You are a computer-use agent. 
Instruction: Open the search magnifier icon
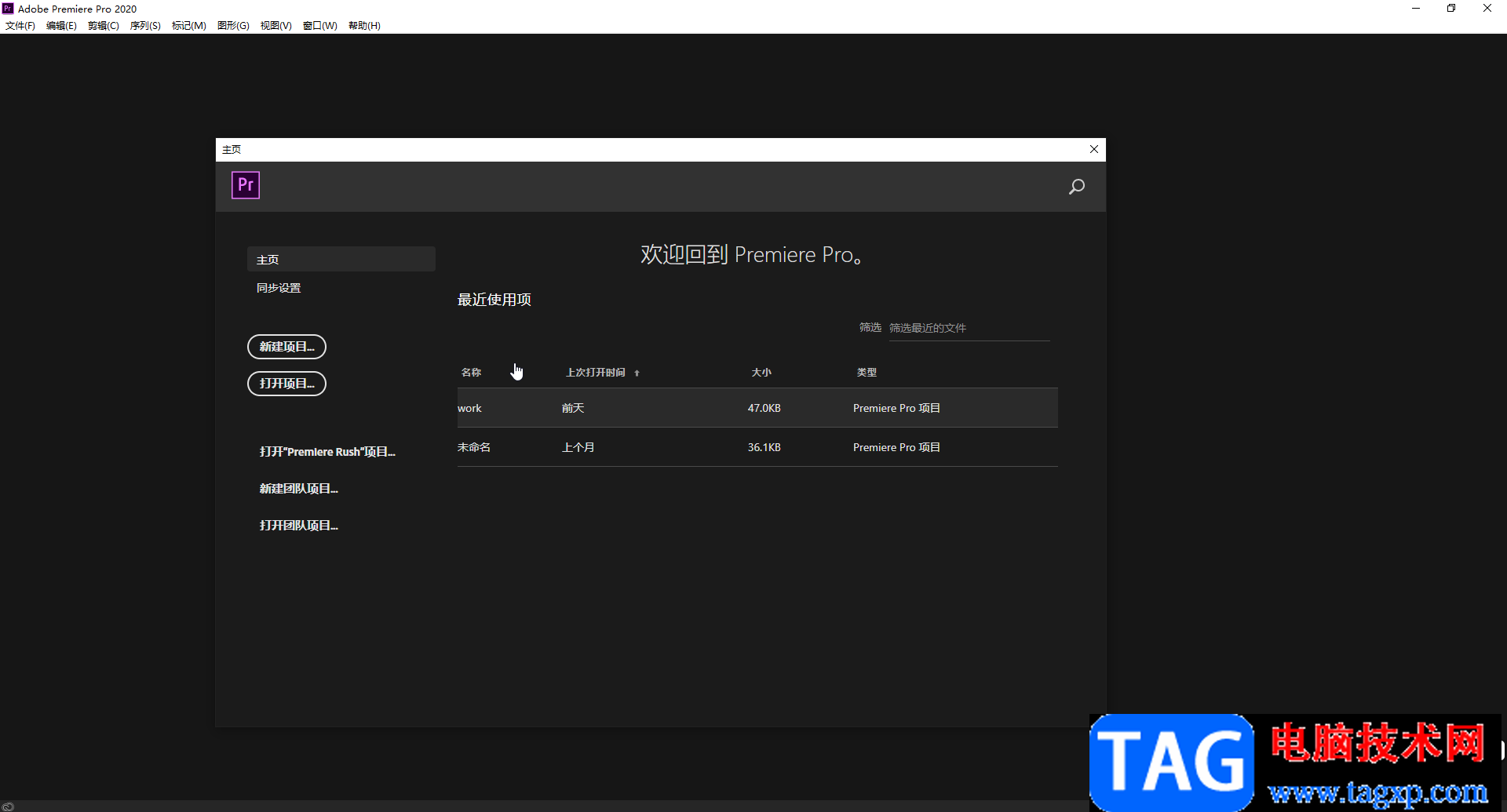tap(1077, 187)
